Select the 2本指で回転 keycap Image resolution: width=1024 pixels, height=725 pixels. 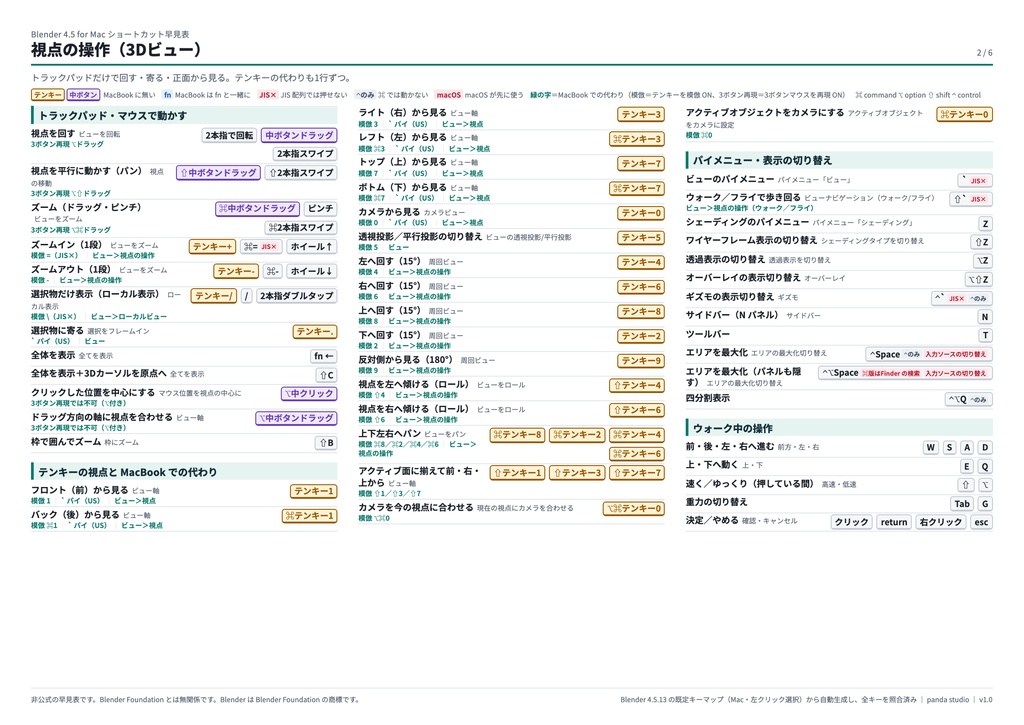229,135
